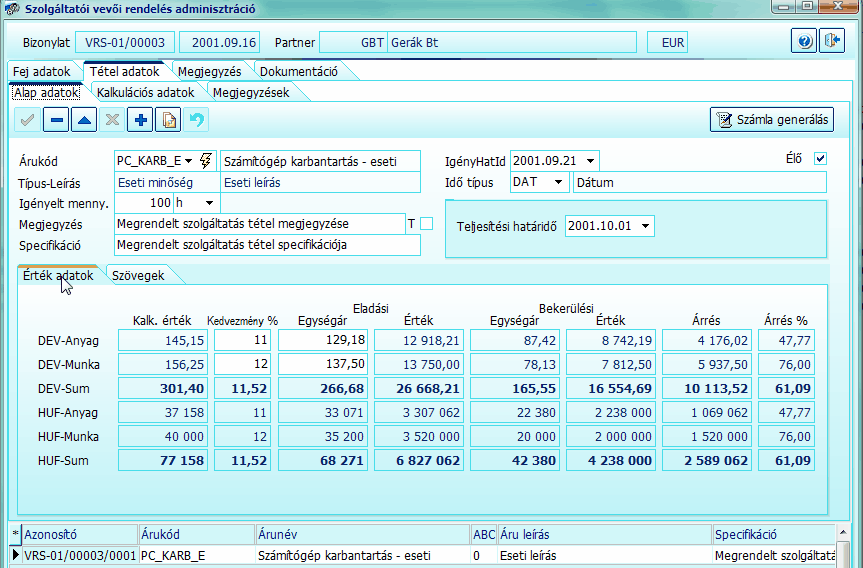Screen dimensions: 863x568
Task: Click the Specifikáció column header
Action: click(x=773, y=534)
